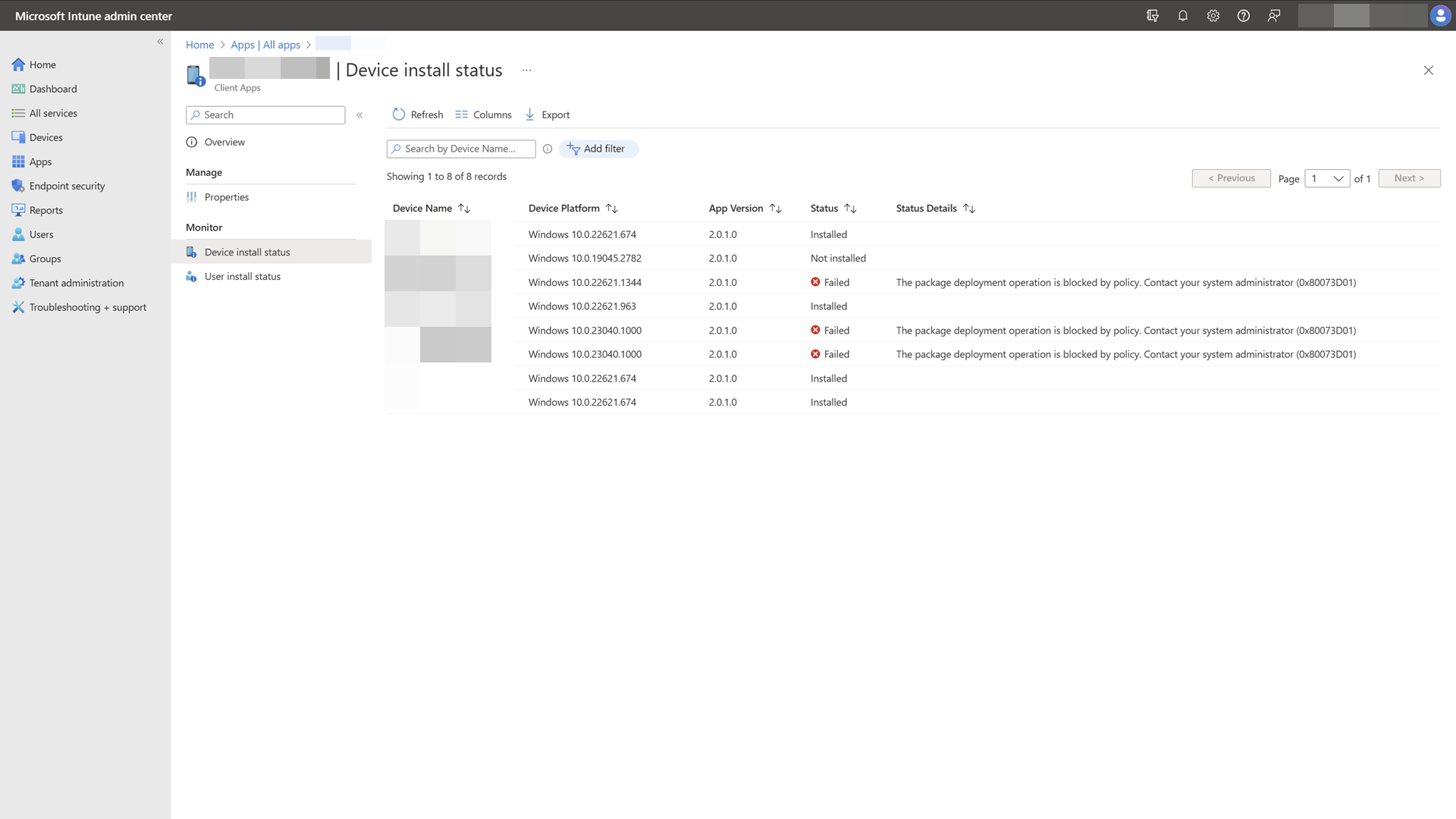The image size is (1456, 819).
Task: Open Endpoint security in sidebar
Action: click(67, 186)
